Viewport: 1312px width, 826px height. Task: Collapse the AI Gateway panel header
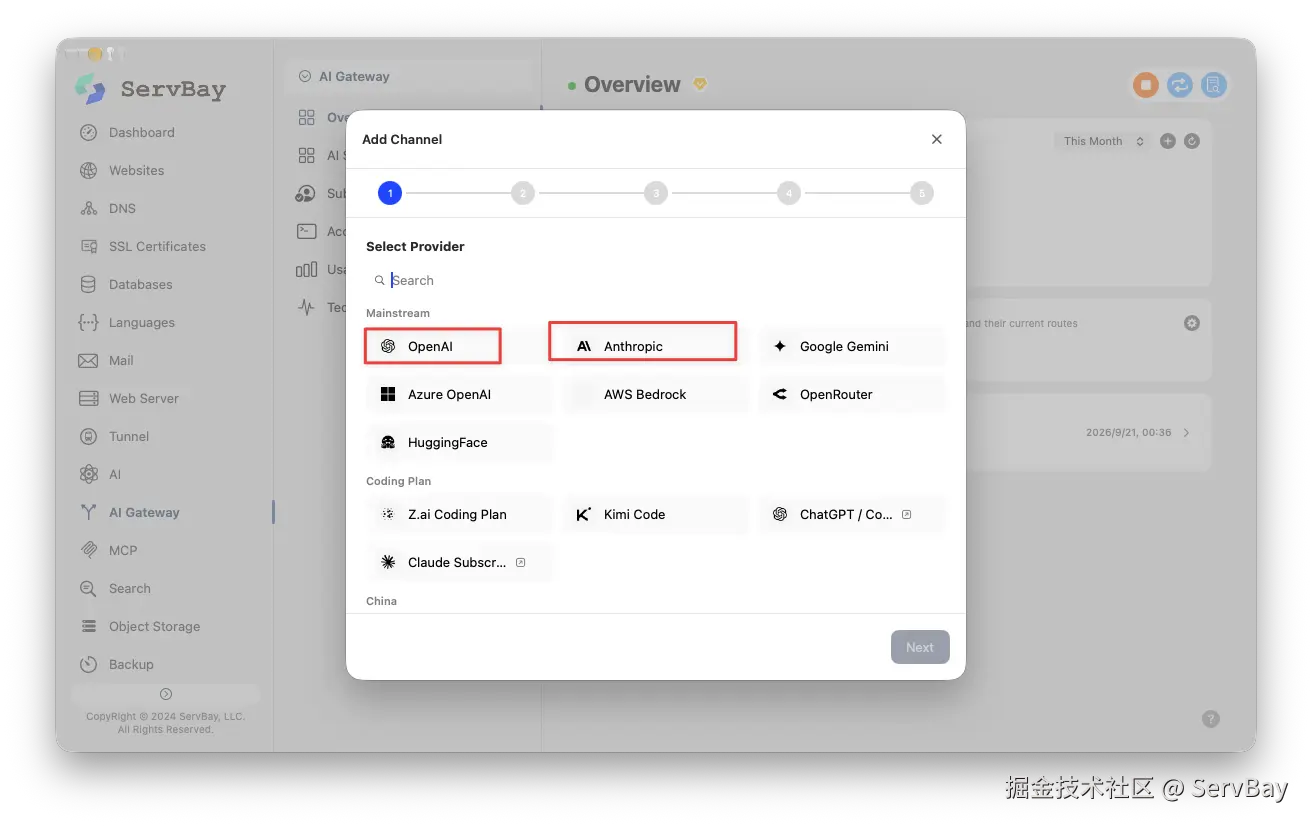(409, 76)
